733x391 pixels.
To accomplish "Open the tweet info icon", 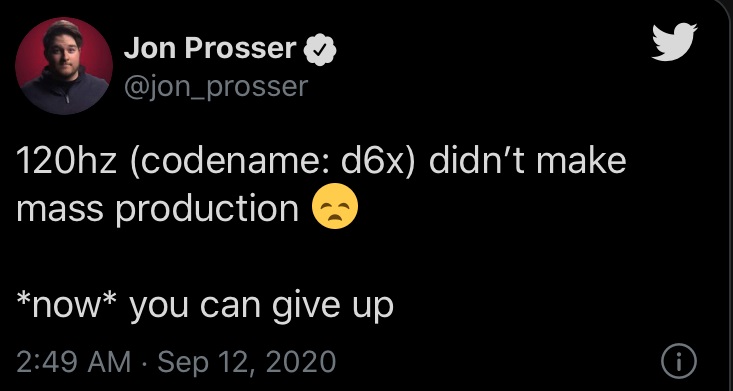I will [679, 361].
